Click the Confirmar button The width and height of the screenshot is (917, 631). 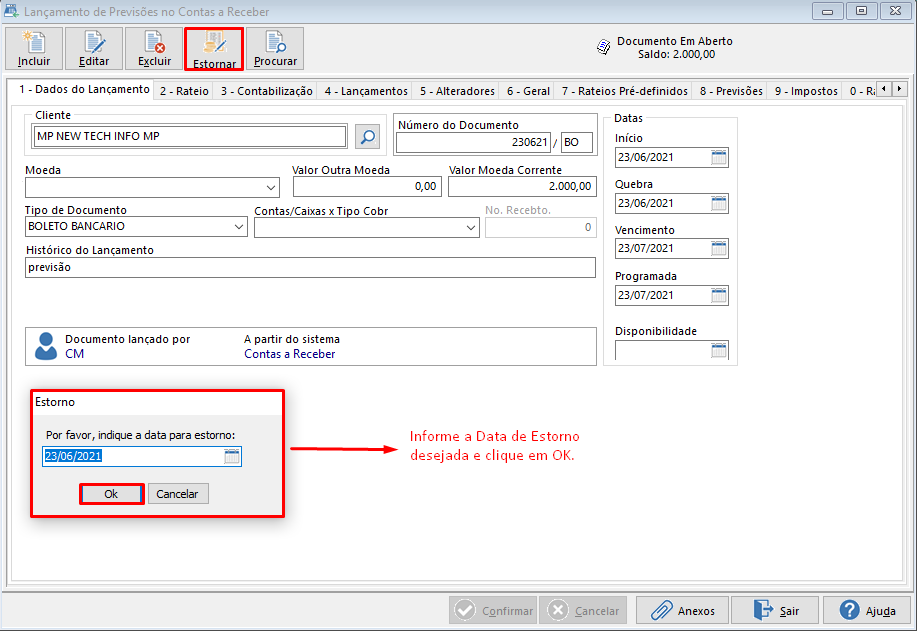493,611
